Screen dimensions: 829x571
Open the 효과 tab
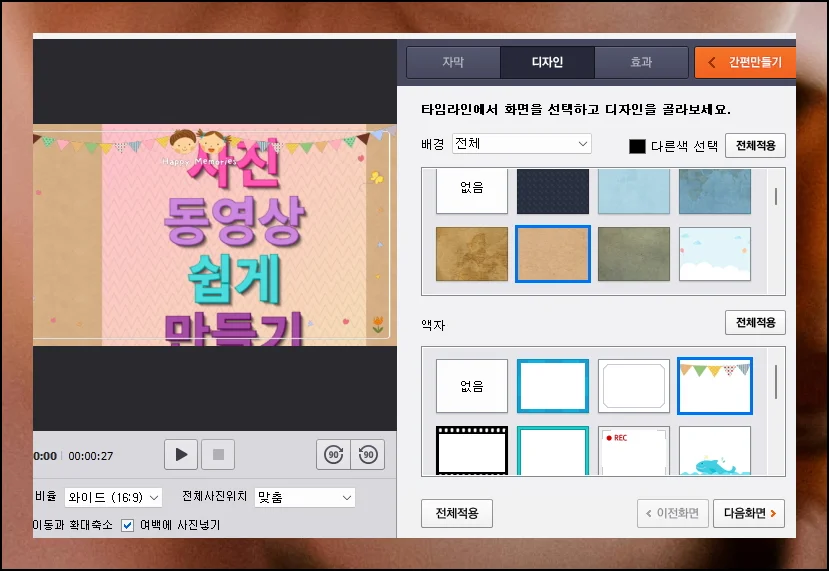(641, 62)
